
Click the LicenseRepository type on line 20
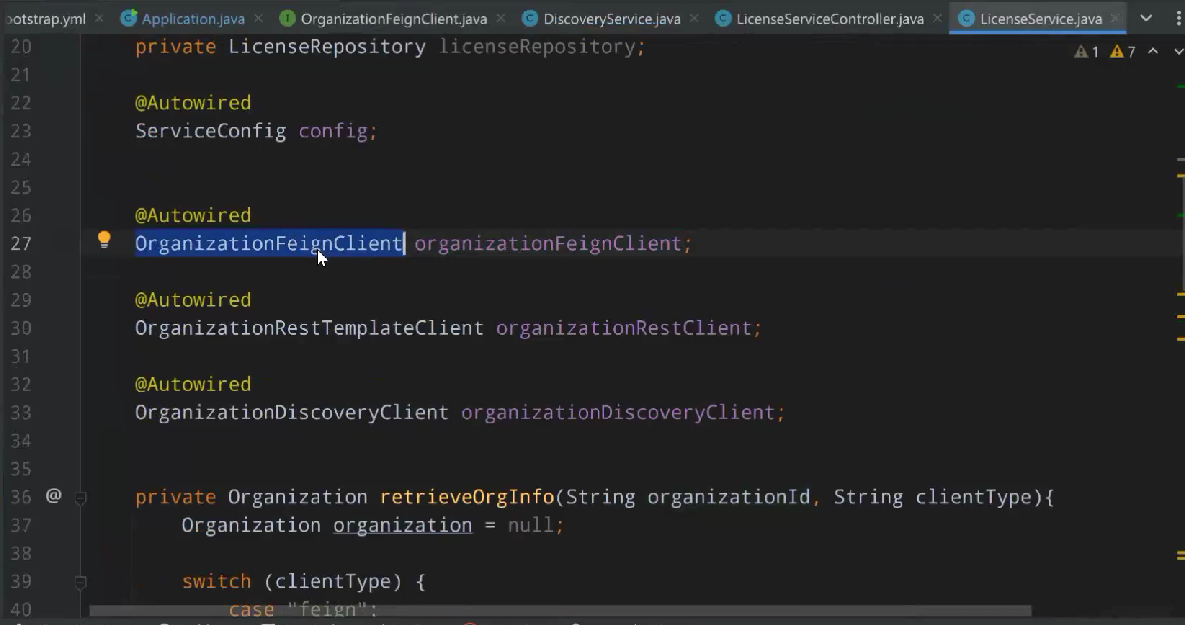[326, 47]
